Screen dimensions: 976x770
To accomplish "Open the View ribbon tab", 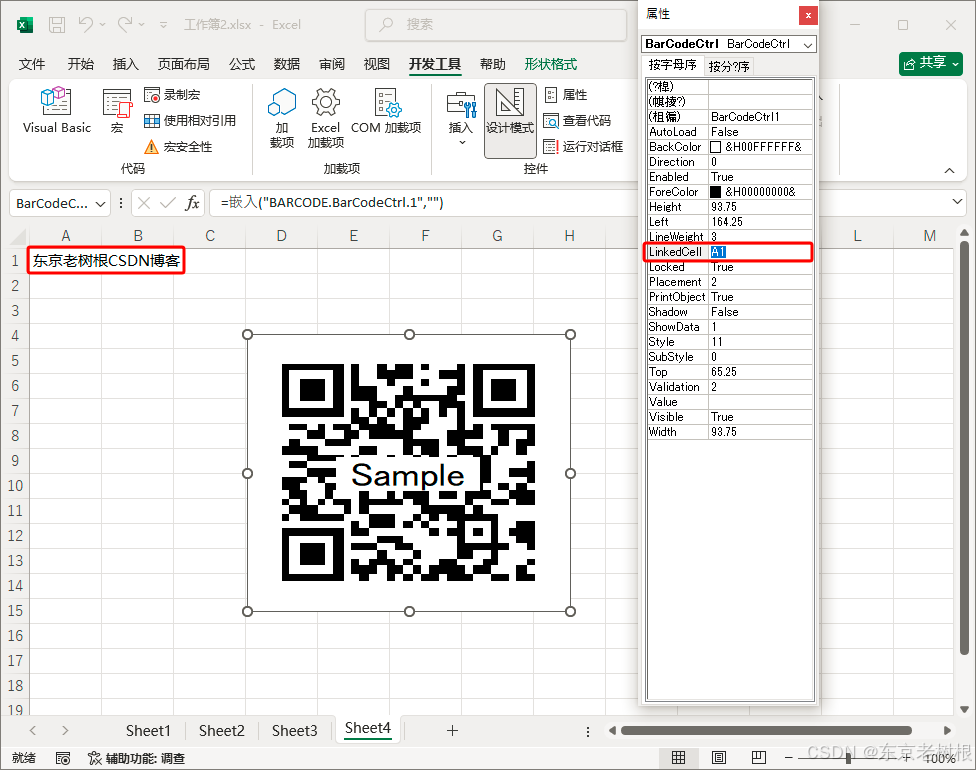I will pyautogui.click(x=376, y=64).
